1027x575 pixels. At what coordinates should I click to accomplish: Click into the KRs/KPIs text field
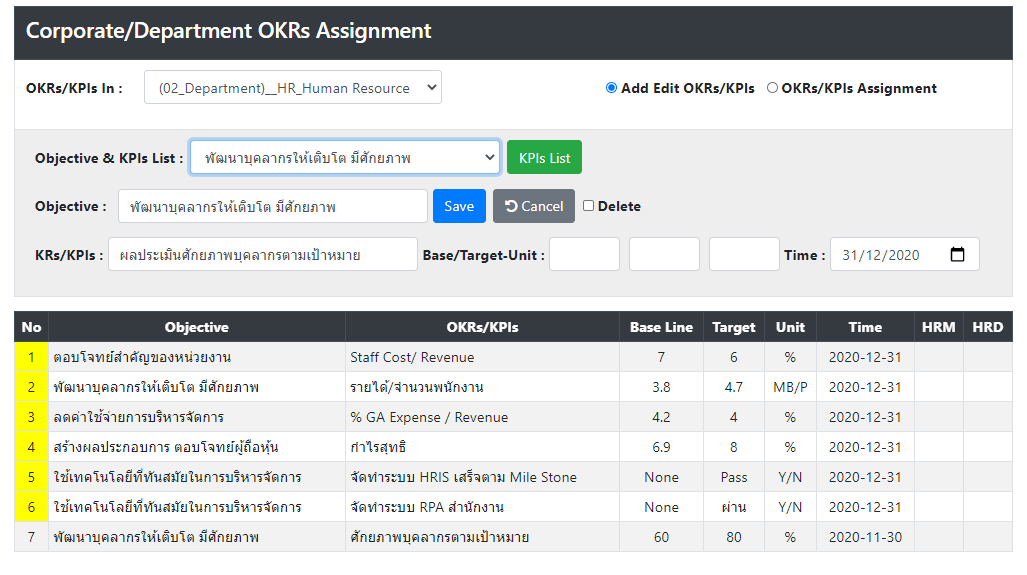click(x=263, y=254)
